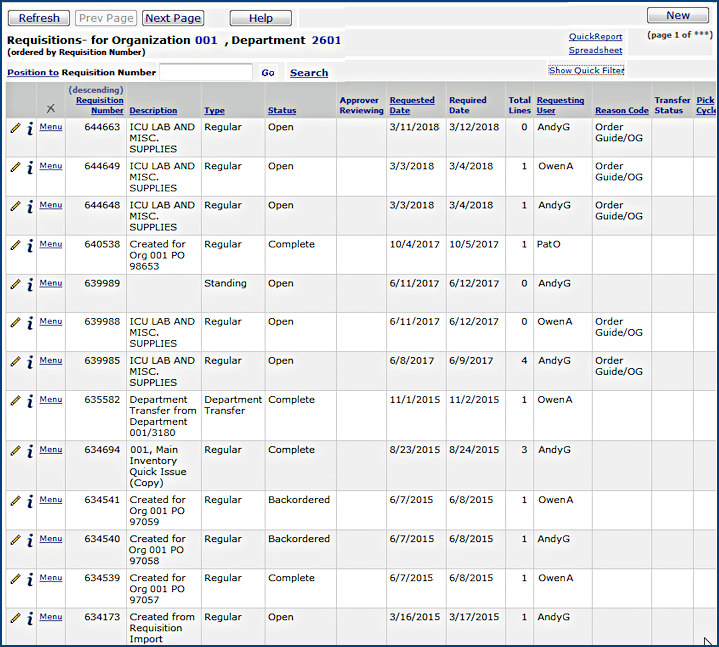Click the info icon for requisition 644649
Image resolution: width=719 pixels, height=647 pixels.
coord(30,168)
